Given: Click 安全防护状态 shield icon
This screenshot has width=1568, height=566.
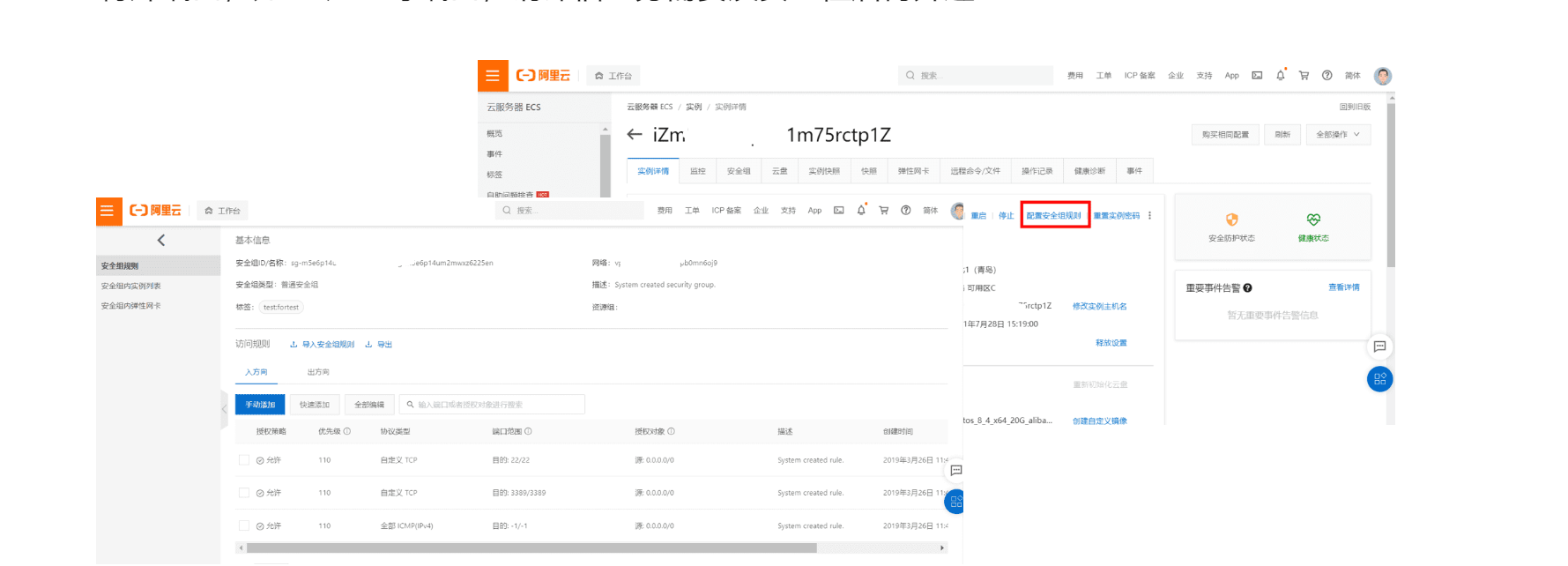Looking at the screenshot, I should pyautogui.click(x=1231, y=220).
